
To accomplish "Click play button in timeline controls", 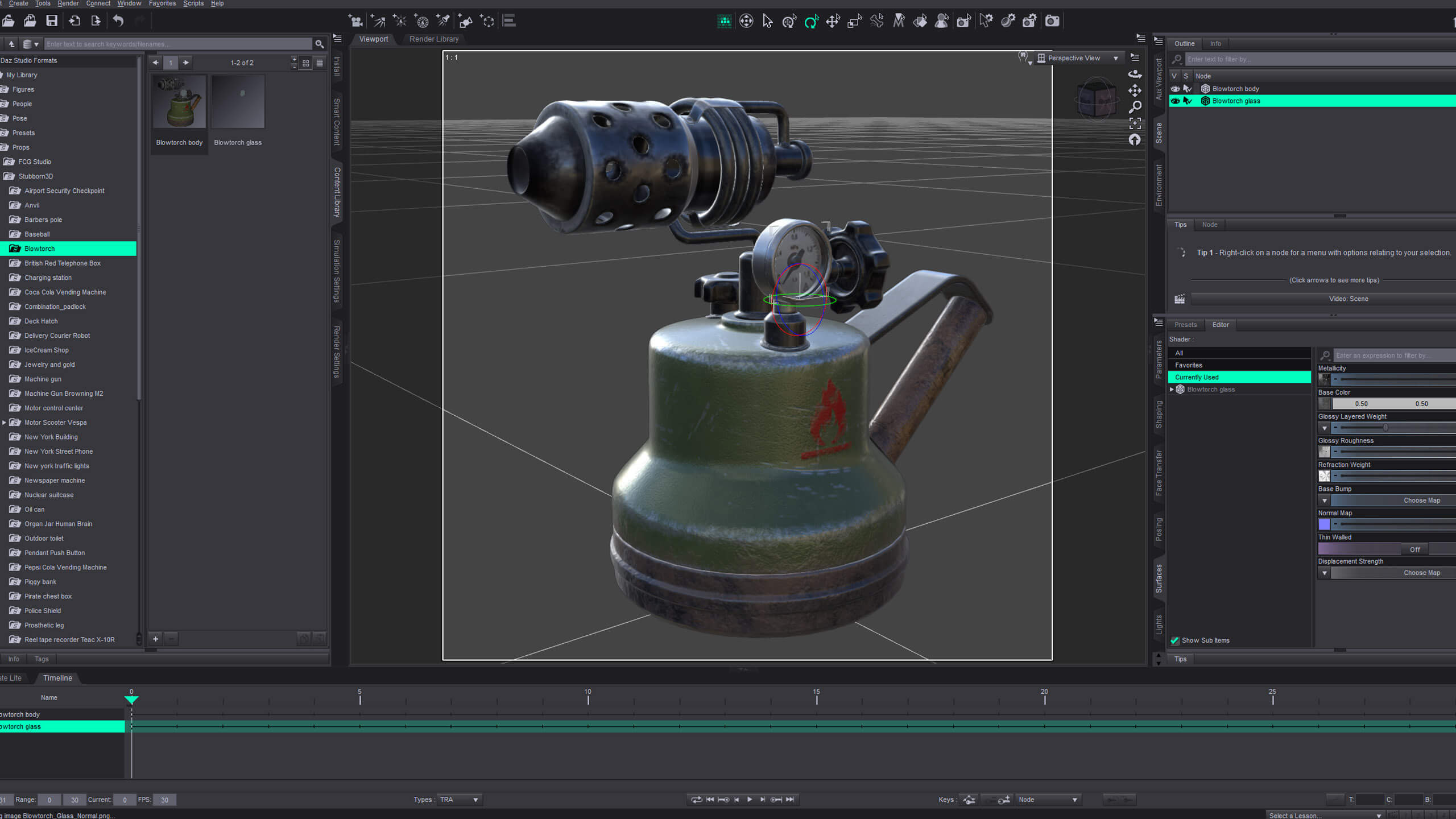I will 750,800.
